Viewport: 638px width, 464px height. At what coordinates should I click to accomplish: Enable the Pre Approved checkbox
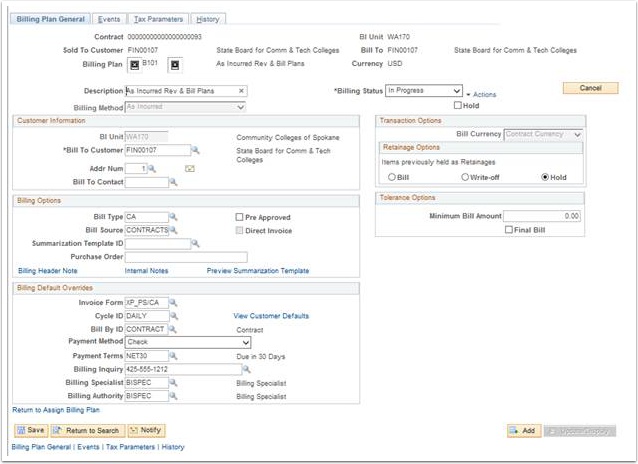point(239,217)
